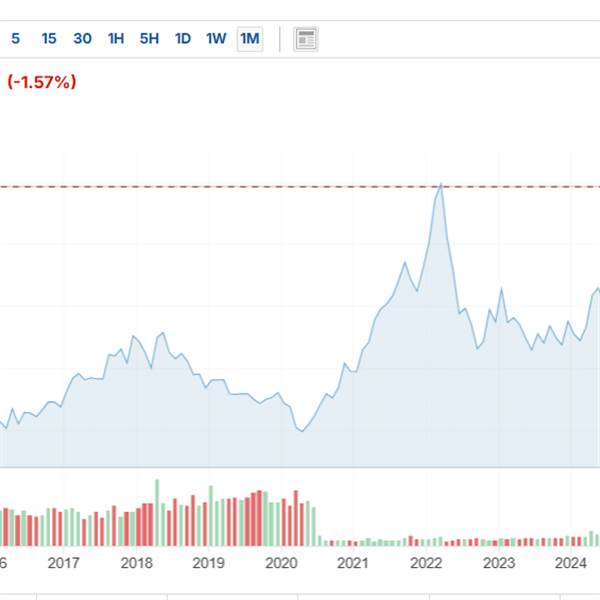Select the active 1M interval button

point(250,39)
